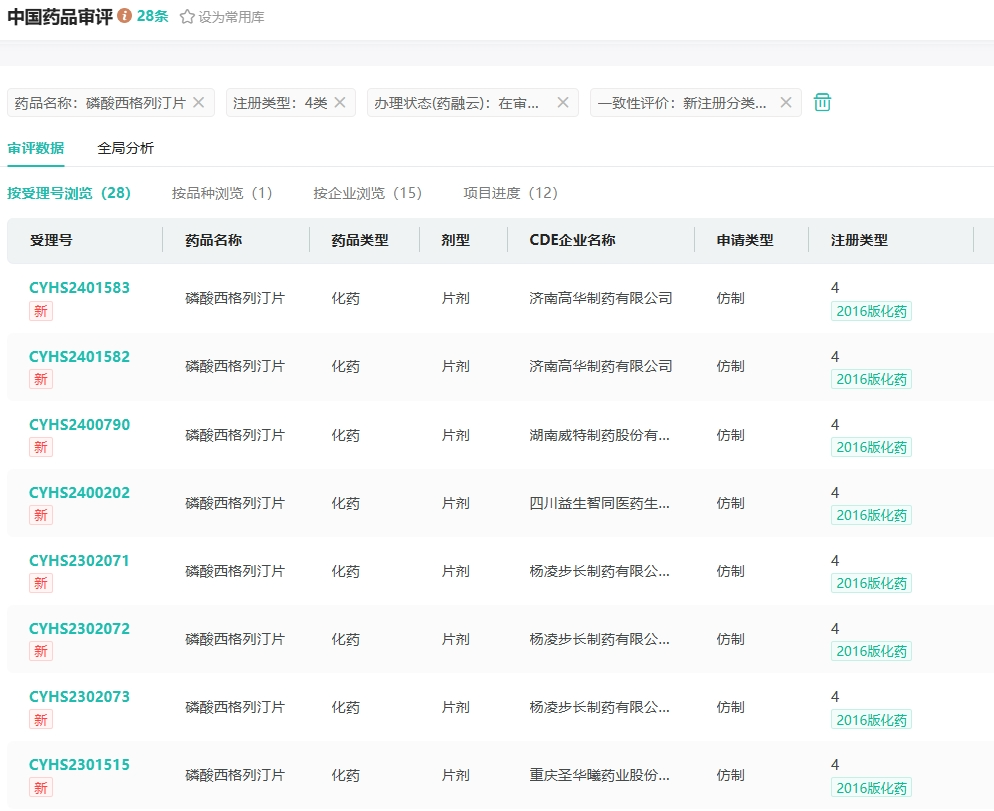Open 按企业浏览 (15) view

[x=367, y=193]
